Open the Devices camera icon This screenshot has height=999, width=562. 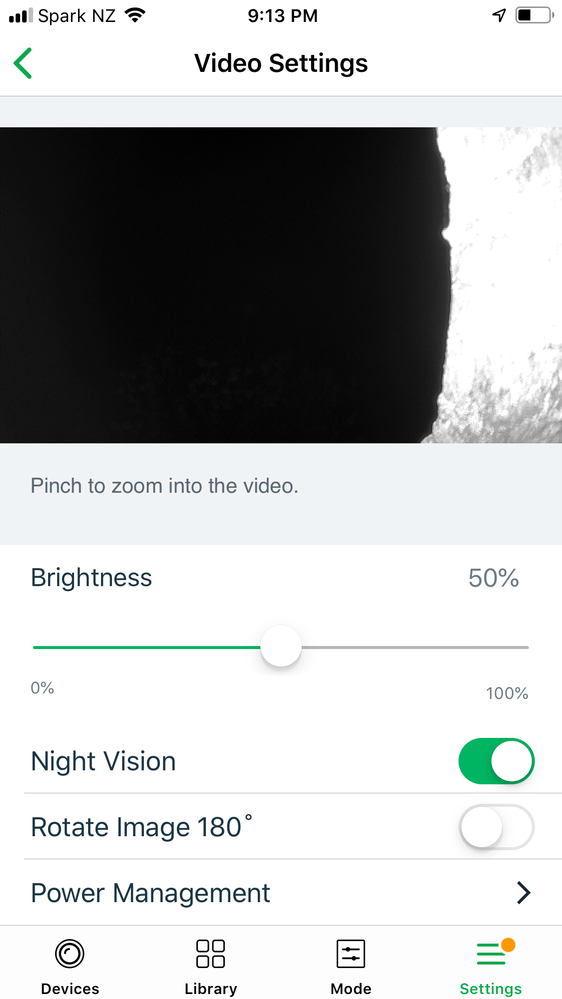[x=69, y=954]
